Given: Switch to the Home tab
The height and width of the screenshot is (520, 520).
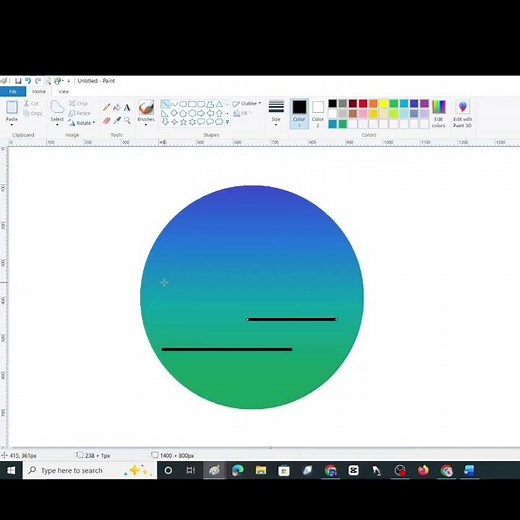Looking at the screenshot, I should click(39, 91).
